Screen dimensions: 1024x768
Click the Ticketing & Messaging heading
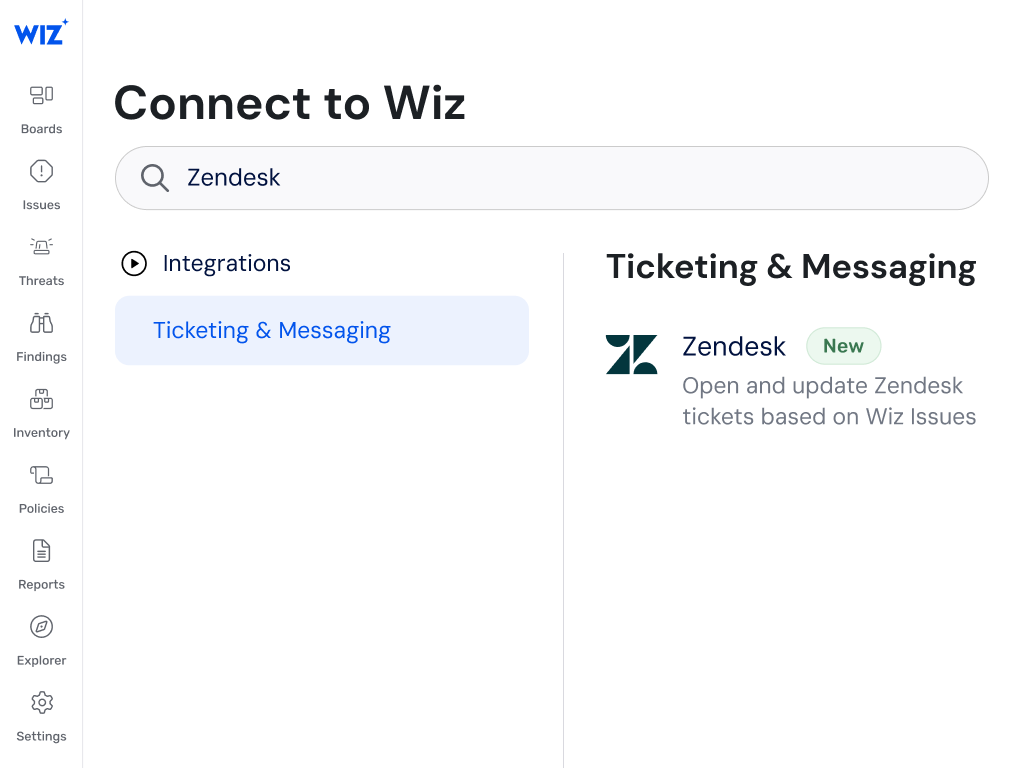click(x=791, y=267)
